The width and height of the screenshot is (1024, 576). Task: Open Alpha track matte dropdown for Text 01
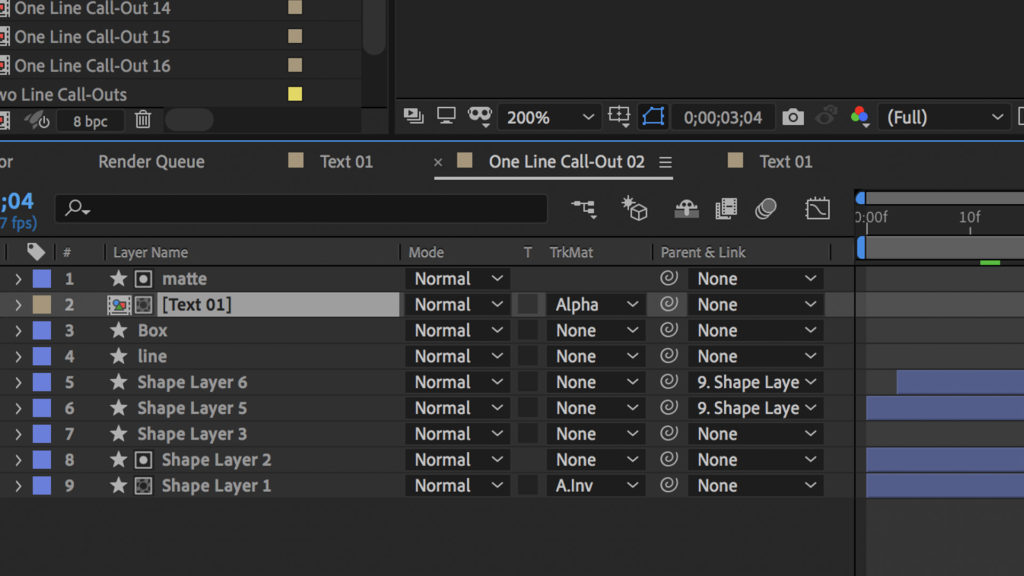coord(596,305)
